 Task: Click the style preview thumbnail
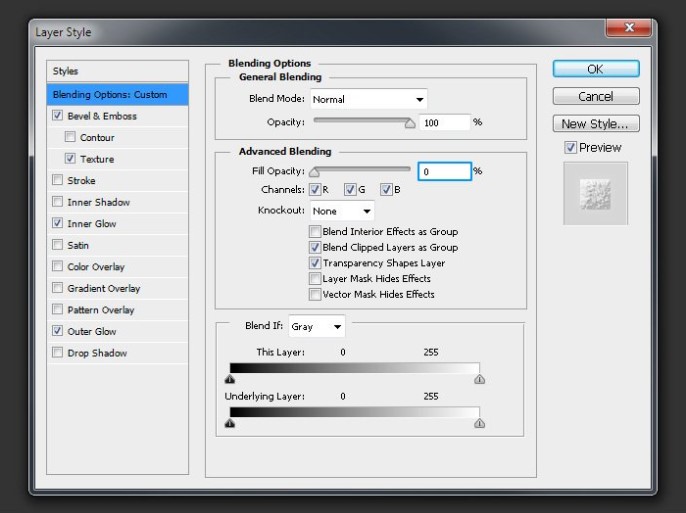click(x=596, y=194)
